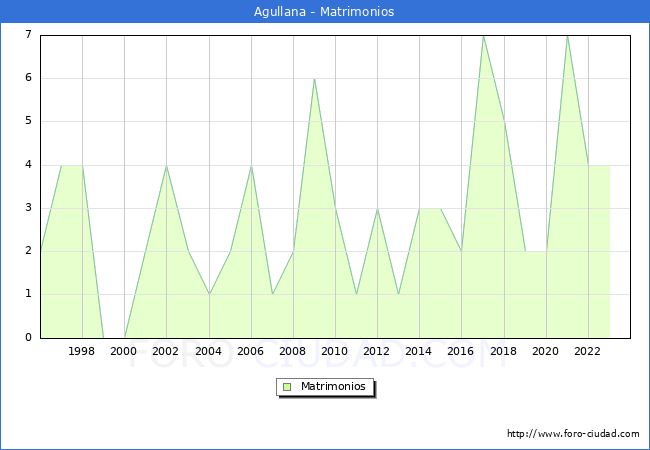Click the y-axis label 7
Image resolution: width=650 pixels, height=450 pixels.
[x=29, y=34]
